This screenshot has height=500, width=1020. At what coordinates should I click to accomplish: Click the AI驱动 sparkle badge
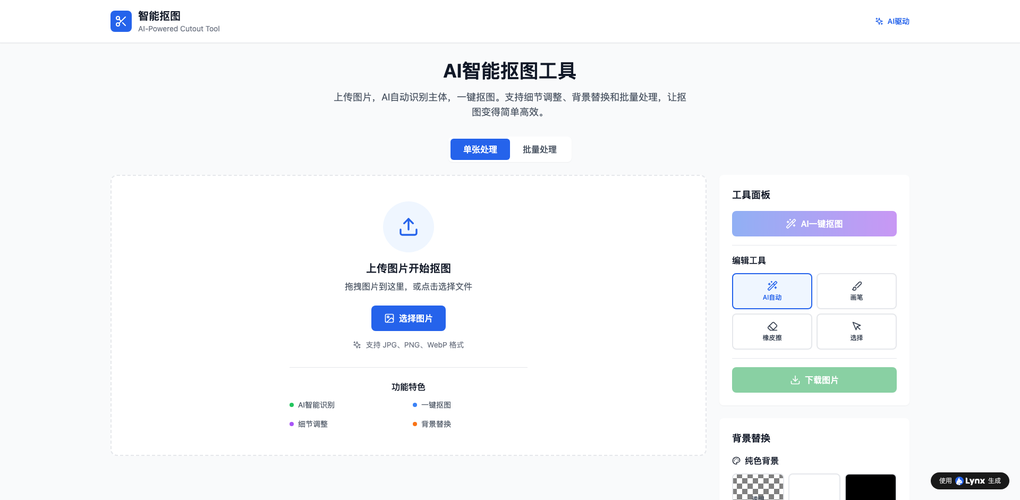pyautogui.click(x=892, y=21)
